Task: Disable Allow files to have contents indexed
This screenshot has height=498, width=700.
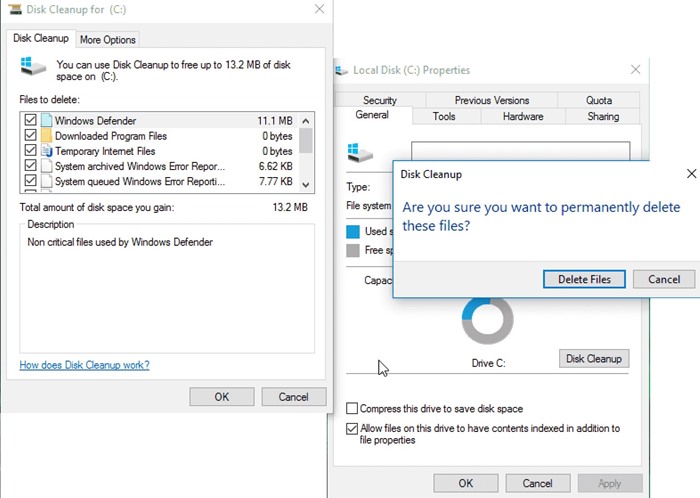Action: coord(352,428)
